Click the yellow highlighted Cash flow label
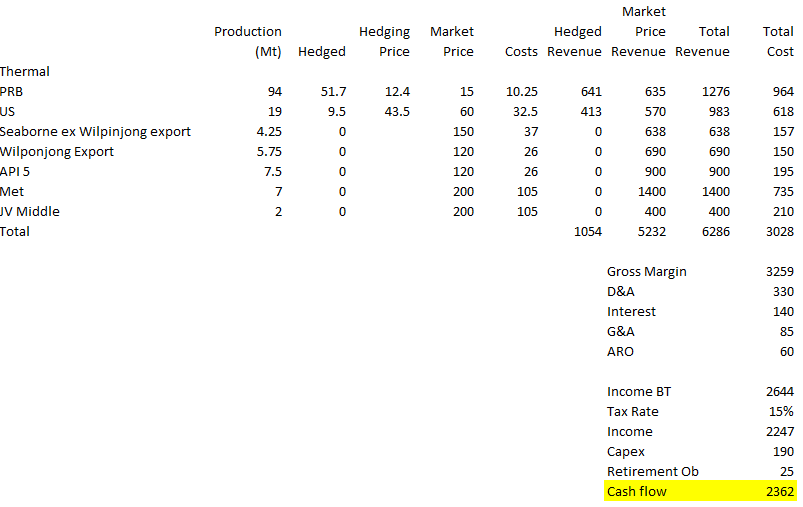The width and height of the screenshot is (803, 507). tap(636, 491)
